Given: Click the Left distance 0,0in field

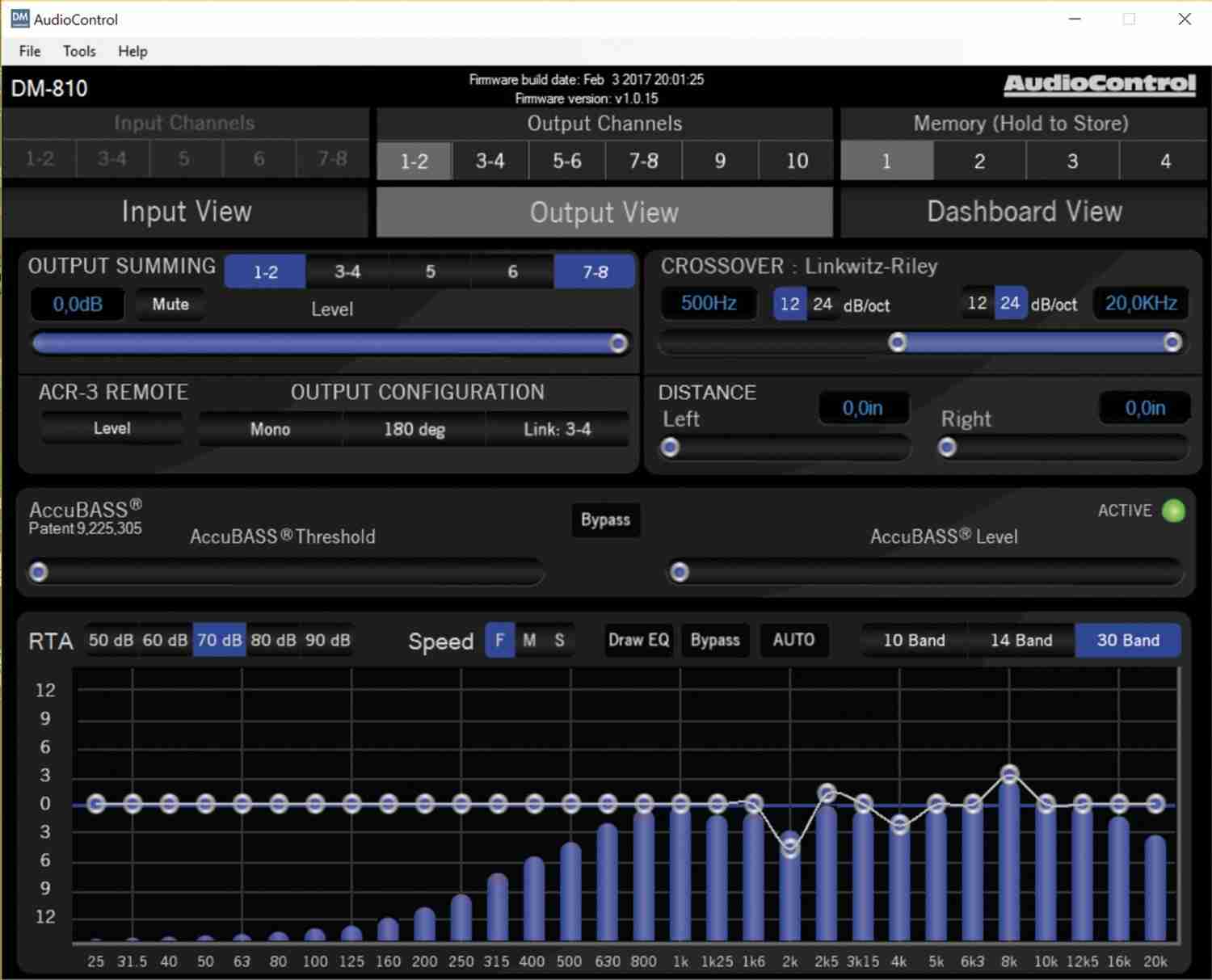Looking at the screenshot, I should (863, 408).
